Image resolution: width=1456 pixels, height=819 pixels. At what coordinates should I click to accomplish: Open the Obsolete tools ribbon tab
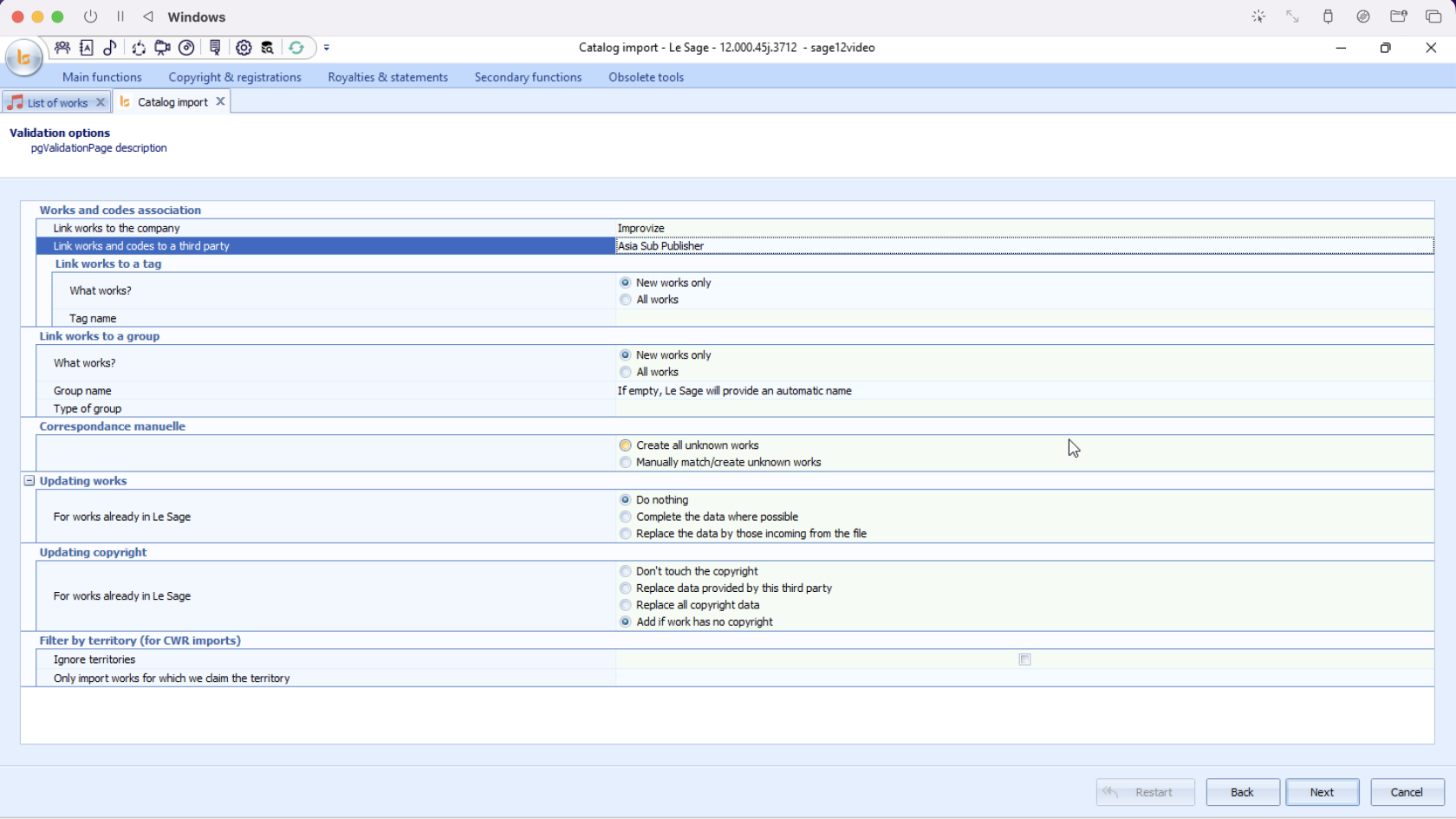click(646, 77)
